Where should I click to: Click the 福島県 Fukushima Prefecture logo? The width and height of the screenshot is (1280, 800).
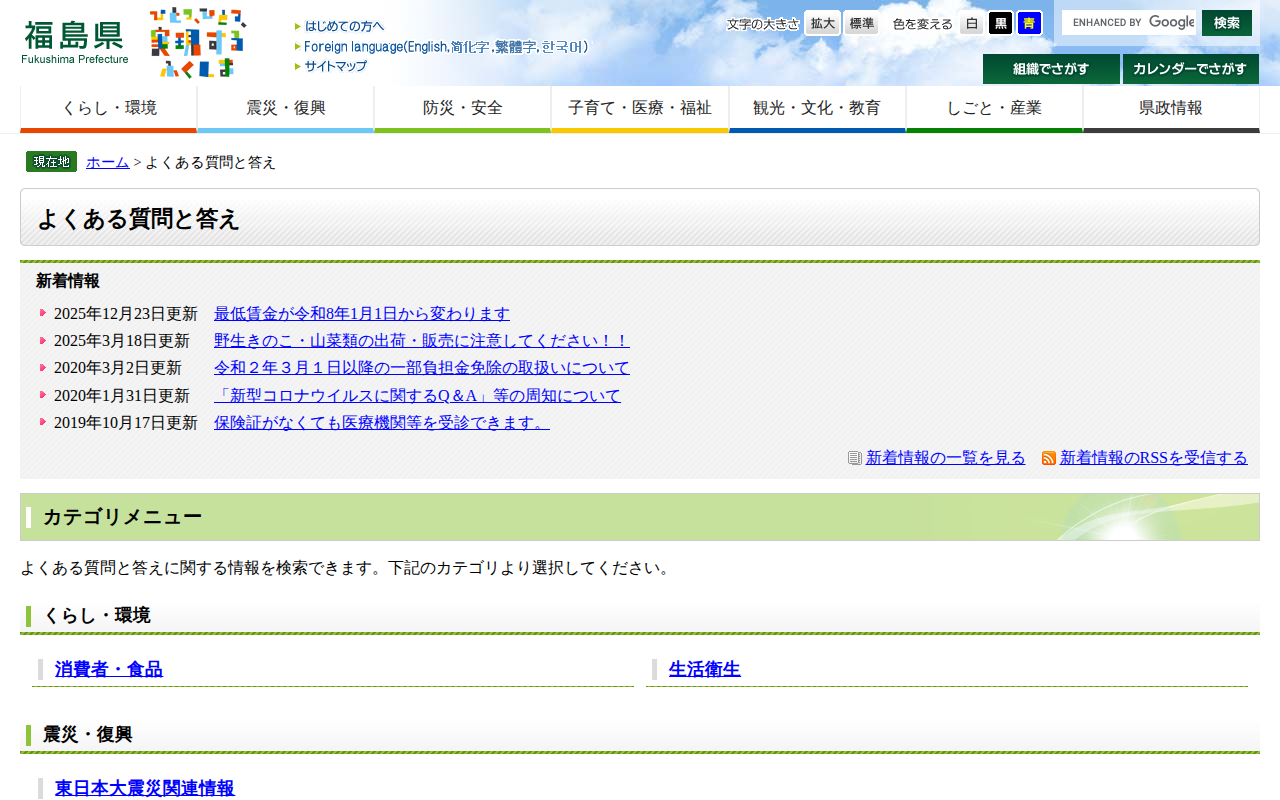pos(75,42)
